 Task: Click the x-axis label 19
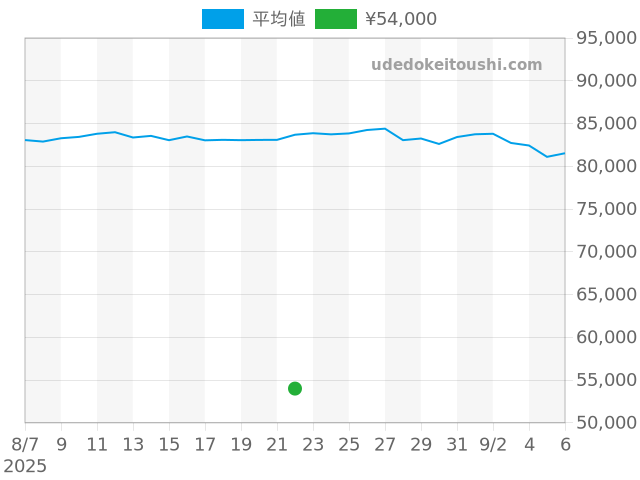pyautogui.click(x=241, y=444)
